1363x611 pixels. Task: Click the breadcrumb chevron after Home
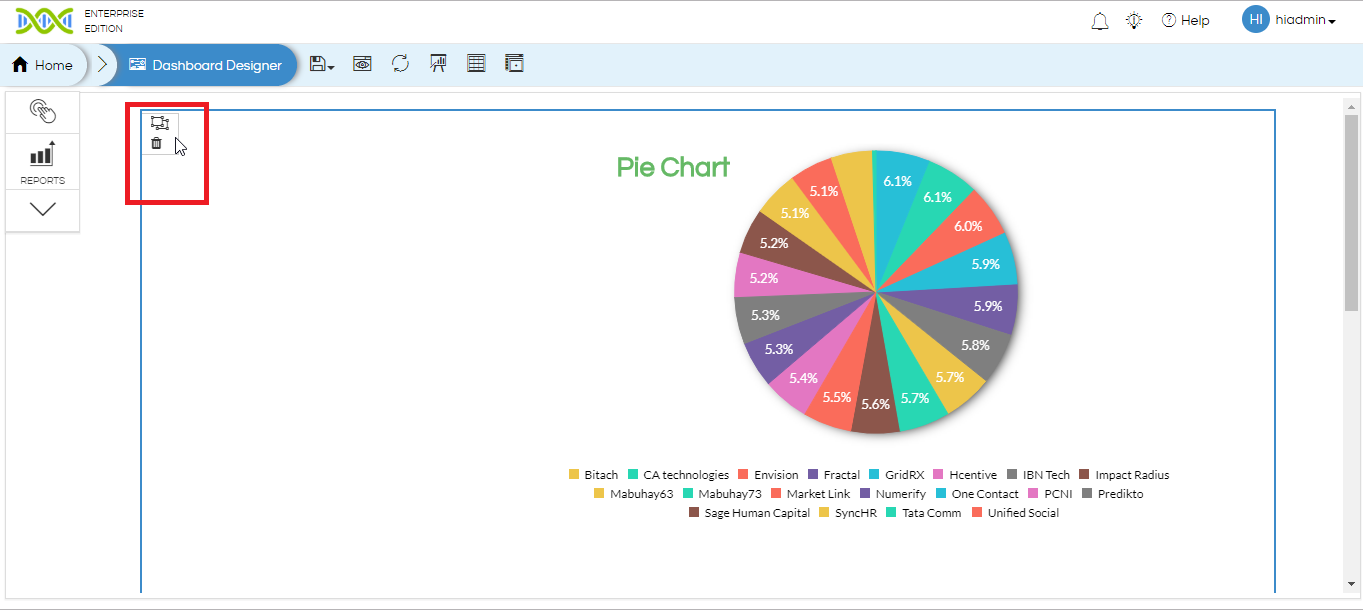click(102, 65)
